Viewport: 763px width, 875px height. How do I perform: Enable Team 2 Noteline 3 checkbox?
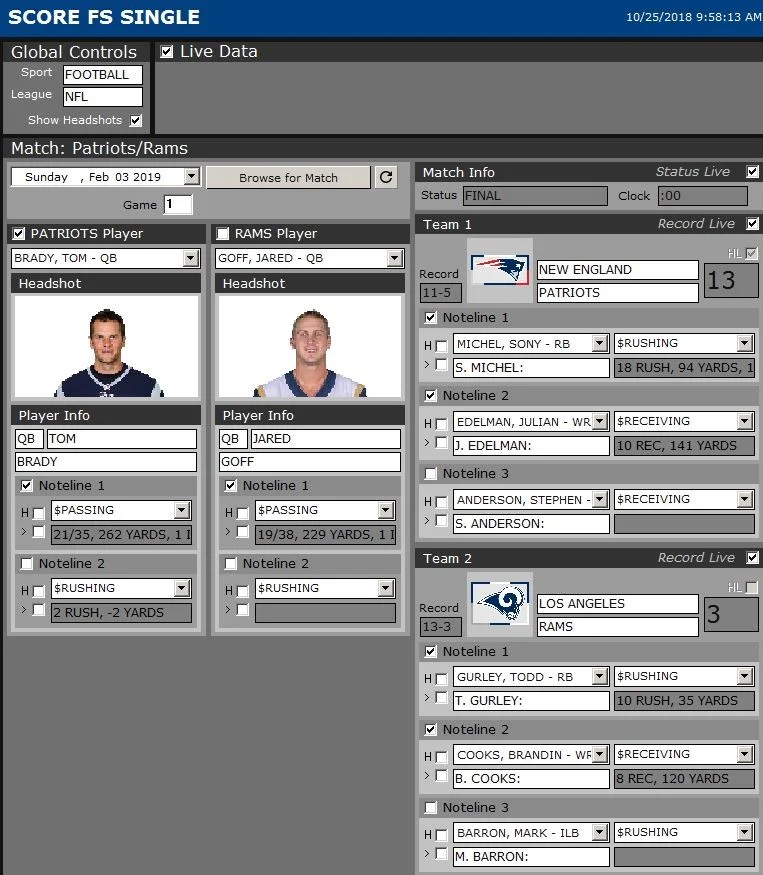[430, 807]
